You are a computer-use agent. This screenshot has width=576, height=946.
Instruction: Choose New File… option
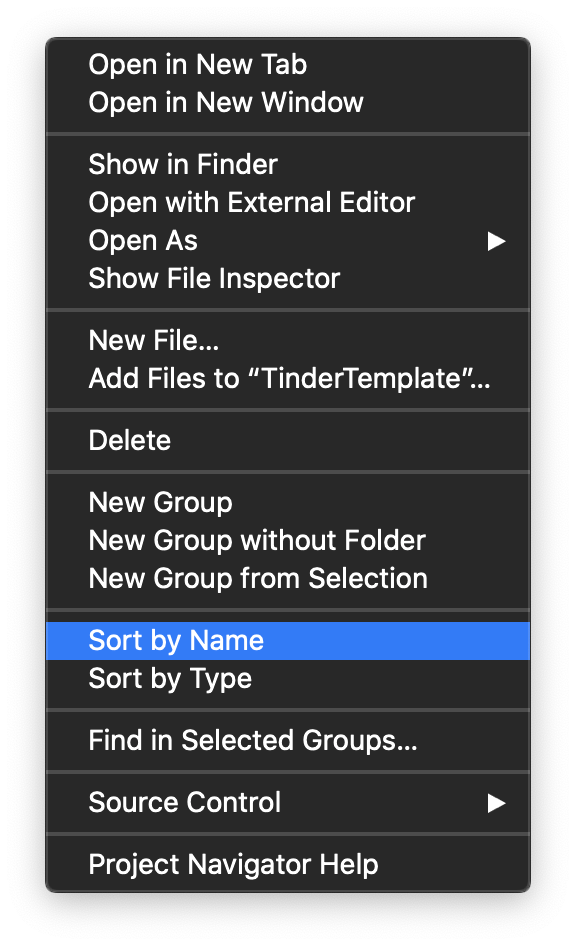pyautogui.click(x=288, y=340)
